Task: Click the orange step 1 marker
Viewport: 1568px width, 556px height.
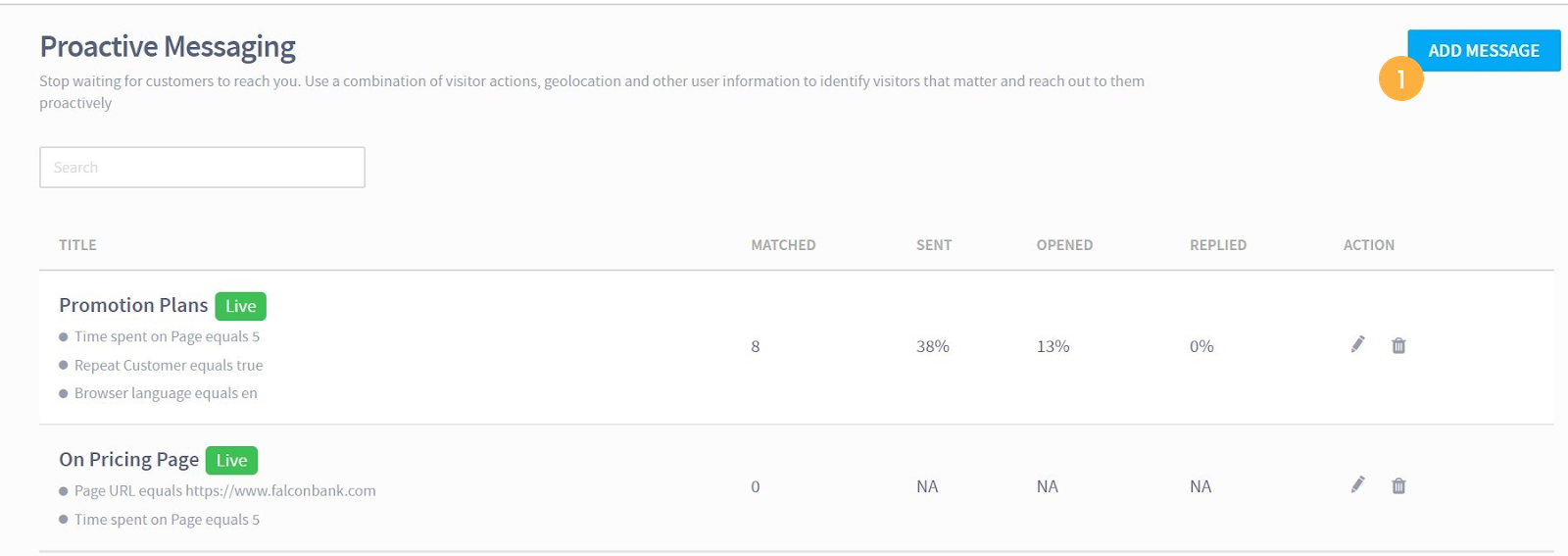Action: pyautogui.click(x=1401, y=78)
